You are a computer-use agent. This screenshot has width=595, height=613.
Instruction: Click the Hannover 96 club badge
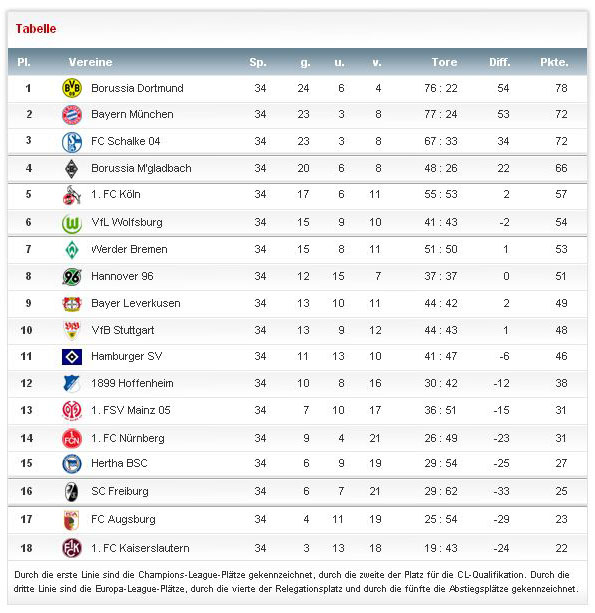pos(72,277)
